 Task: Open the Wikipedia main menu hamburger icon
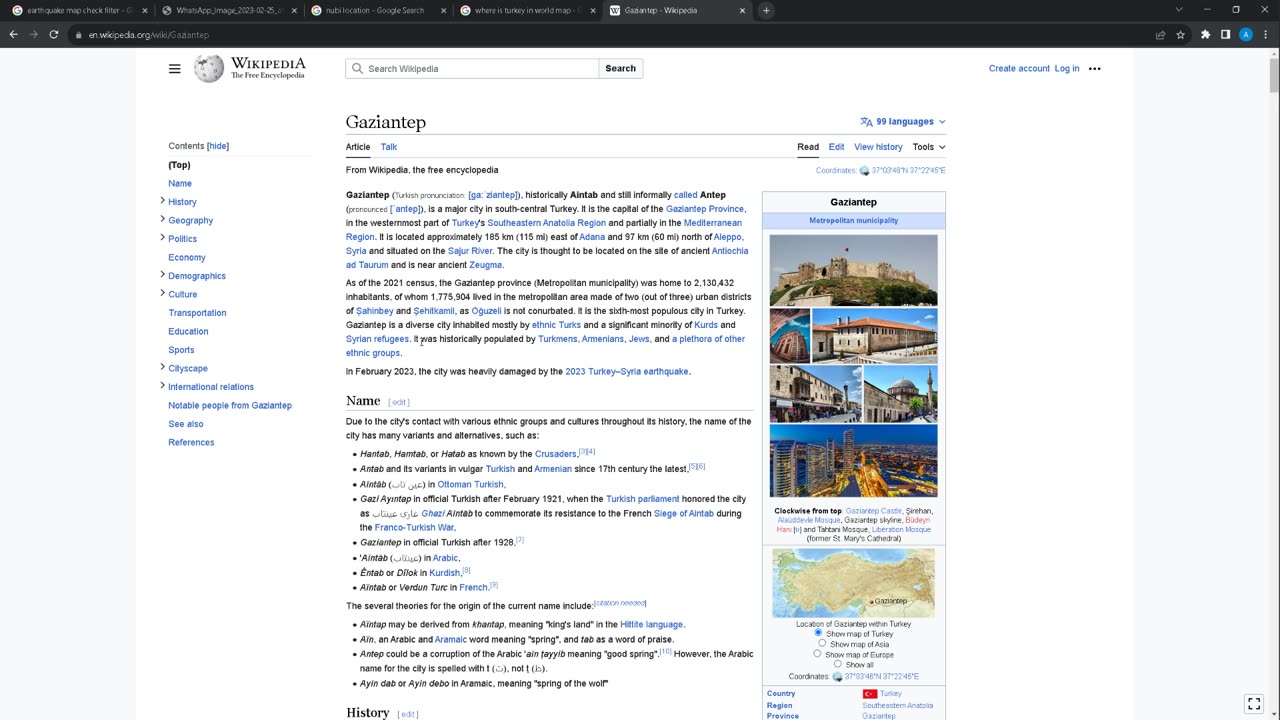click(175, 69)
